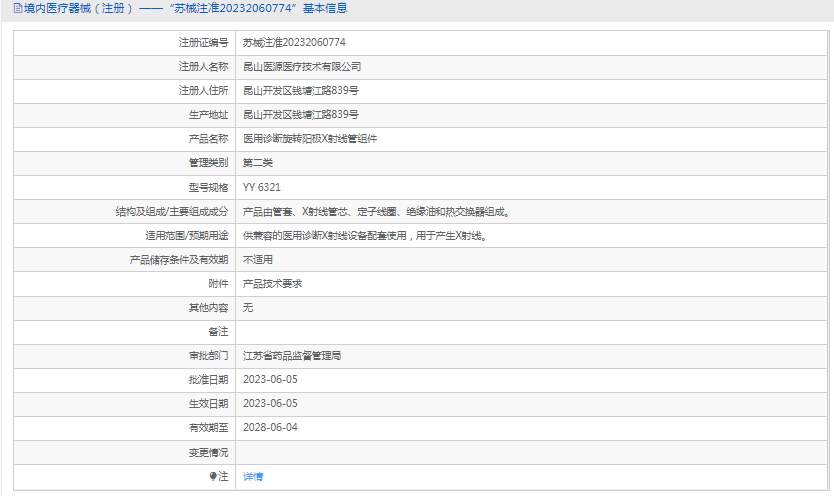Click the 管理类别 label
Image resolution: width=834 pixels, height=496 pixels.
coord(208,163)
